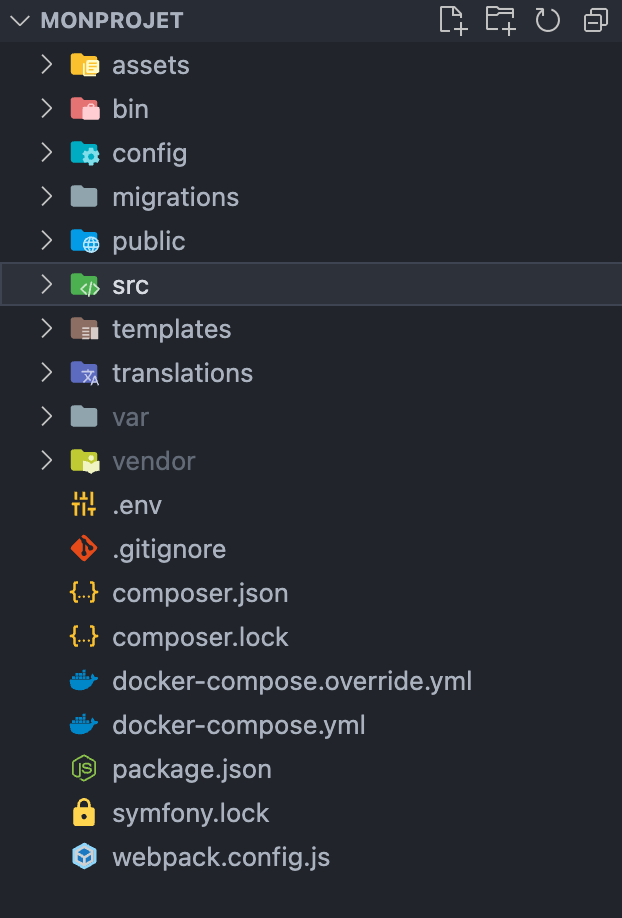This screenshot has width=622, height=918.
Task: Open the composer.lock file
Action: click(x=200, y=637)
